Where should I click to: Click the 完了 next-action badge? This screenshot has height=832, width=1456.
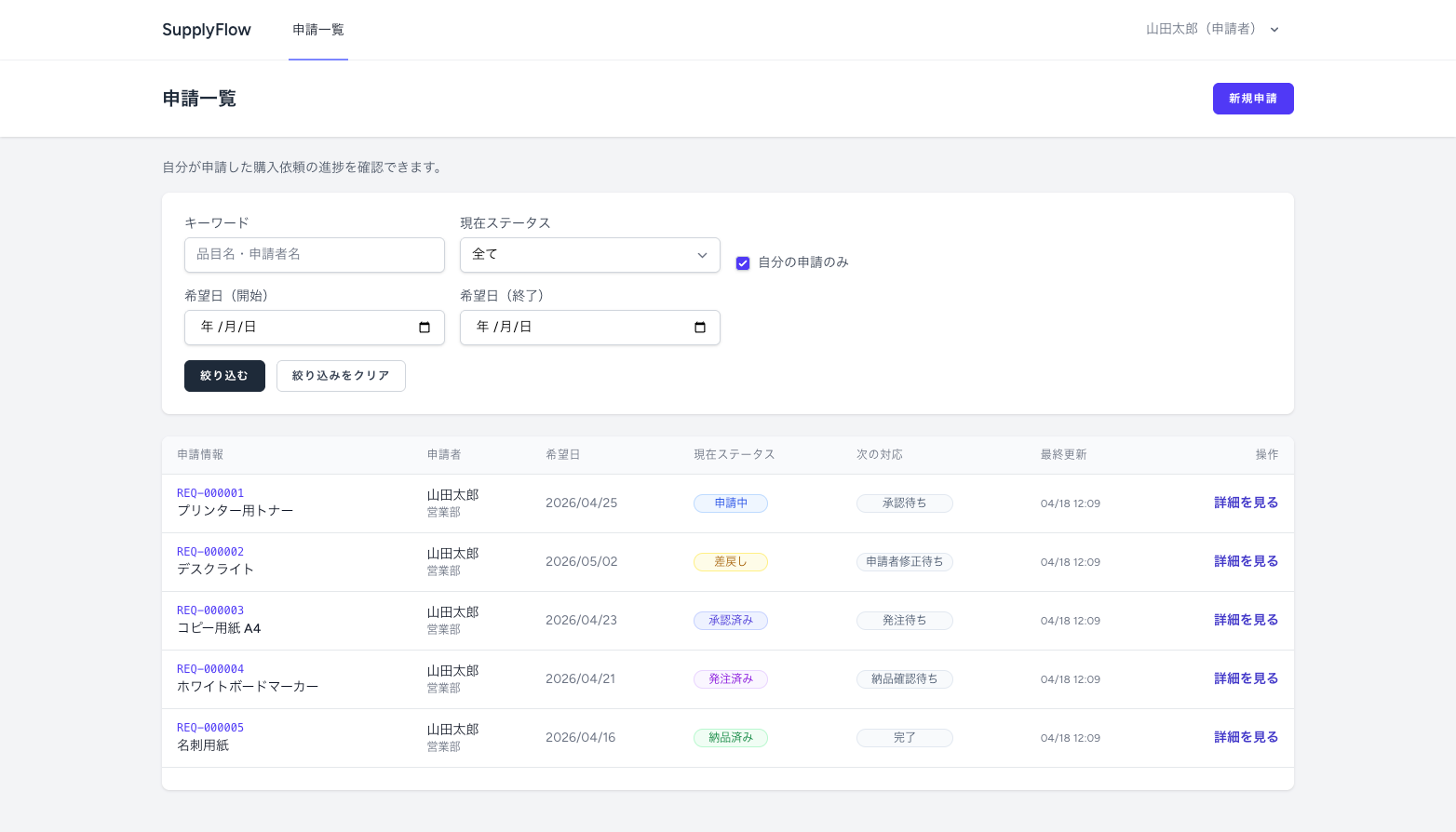(905, 738)
